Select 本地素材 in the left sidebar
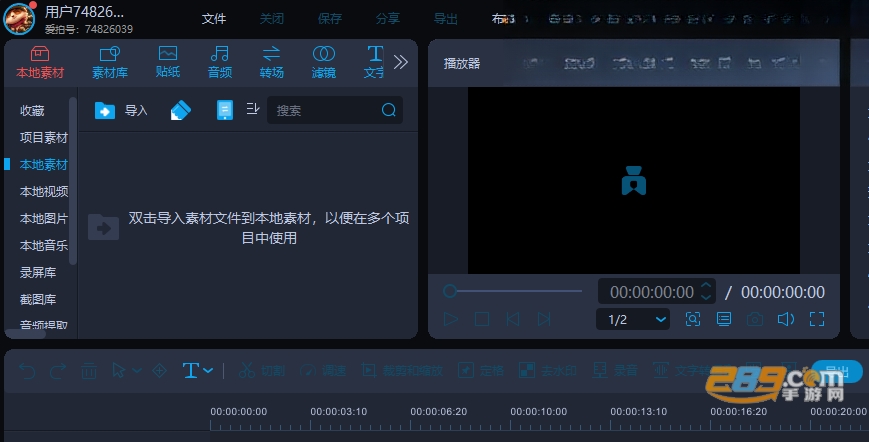Image resolution: width=869 pixels, height=442 pixels. [x=44, y=165]
